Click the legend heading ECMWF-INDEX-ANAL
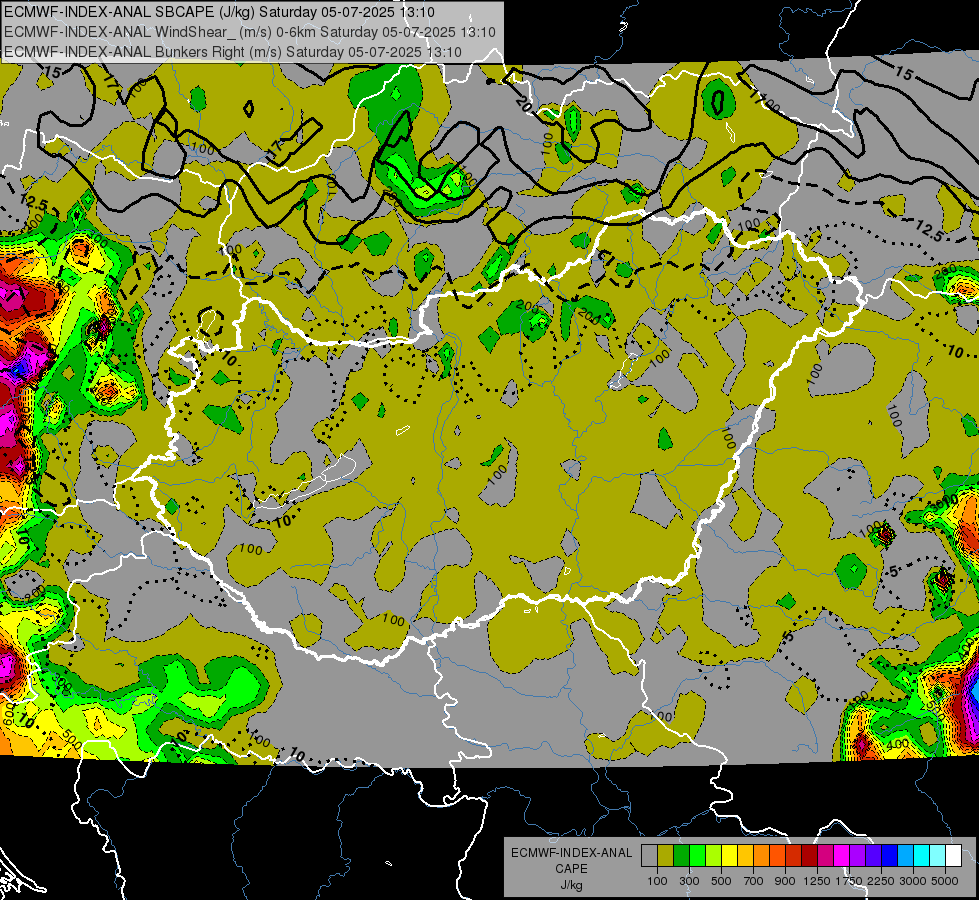The height and width of the screenshot is (900, 979). pos(571,853)
